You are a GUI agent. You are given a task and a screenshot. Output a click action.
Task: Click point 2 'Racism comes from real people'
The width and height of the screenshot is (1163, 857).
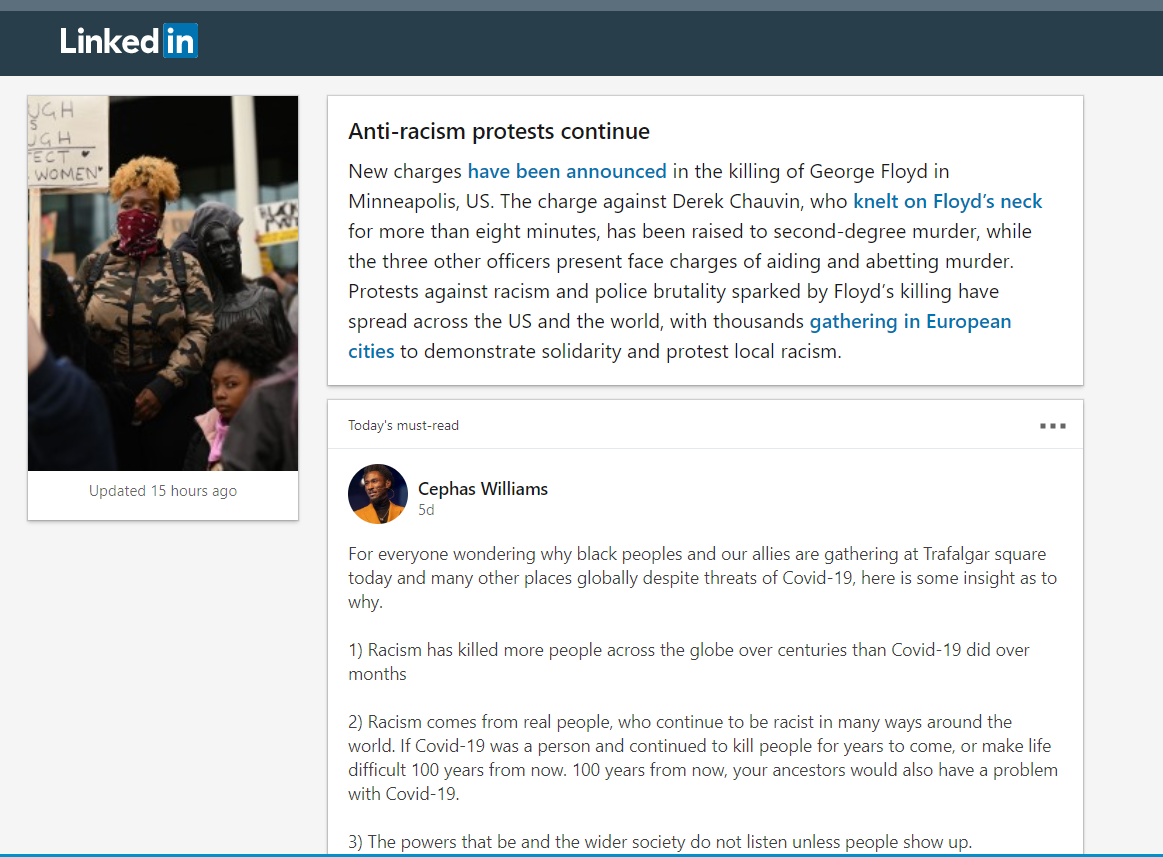[703, 758]
